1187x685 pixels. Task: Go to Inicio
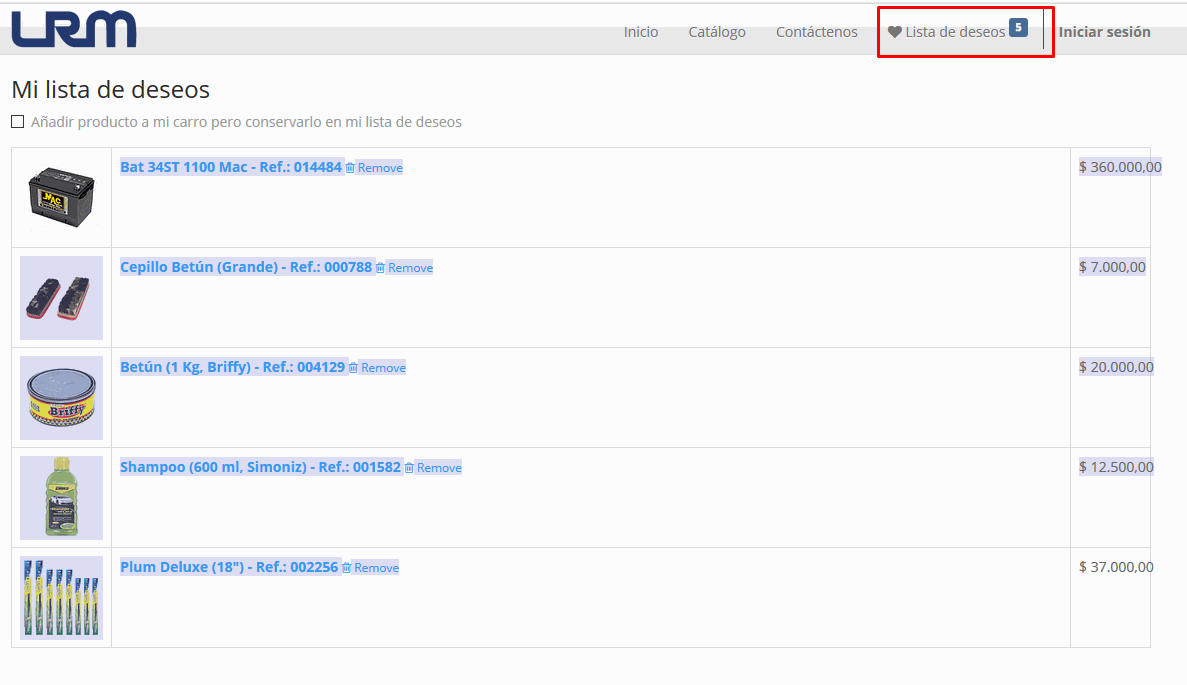pyautogui.click(x=640, y=31)
